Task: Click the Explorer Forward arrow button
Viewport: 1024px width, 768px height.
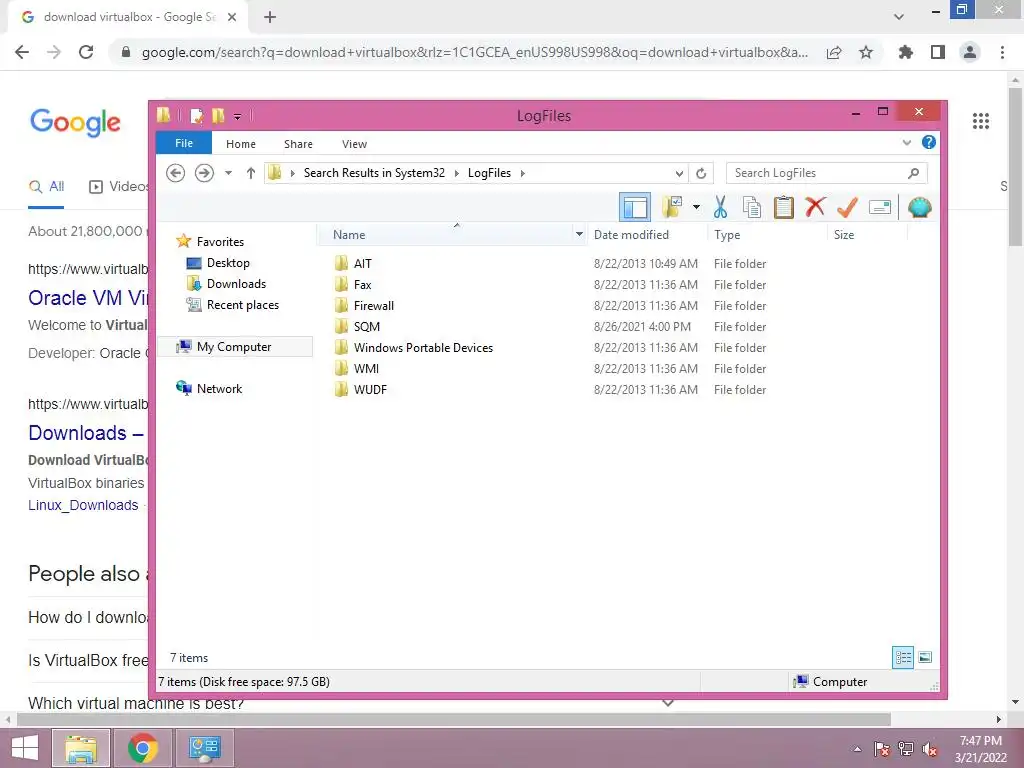Action: point(204,173)
